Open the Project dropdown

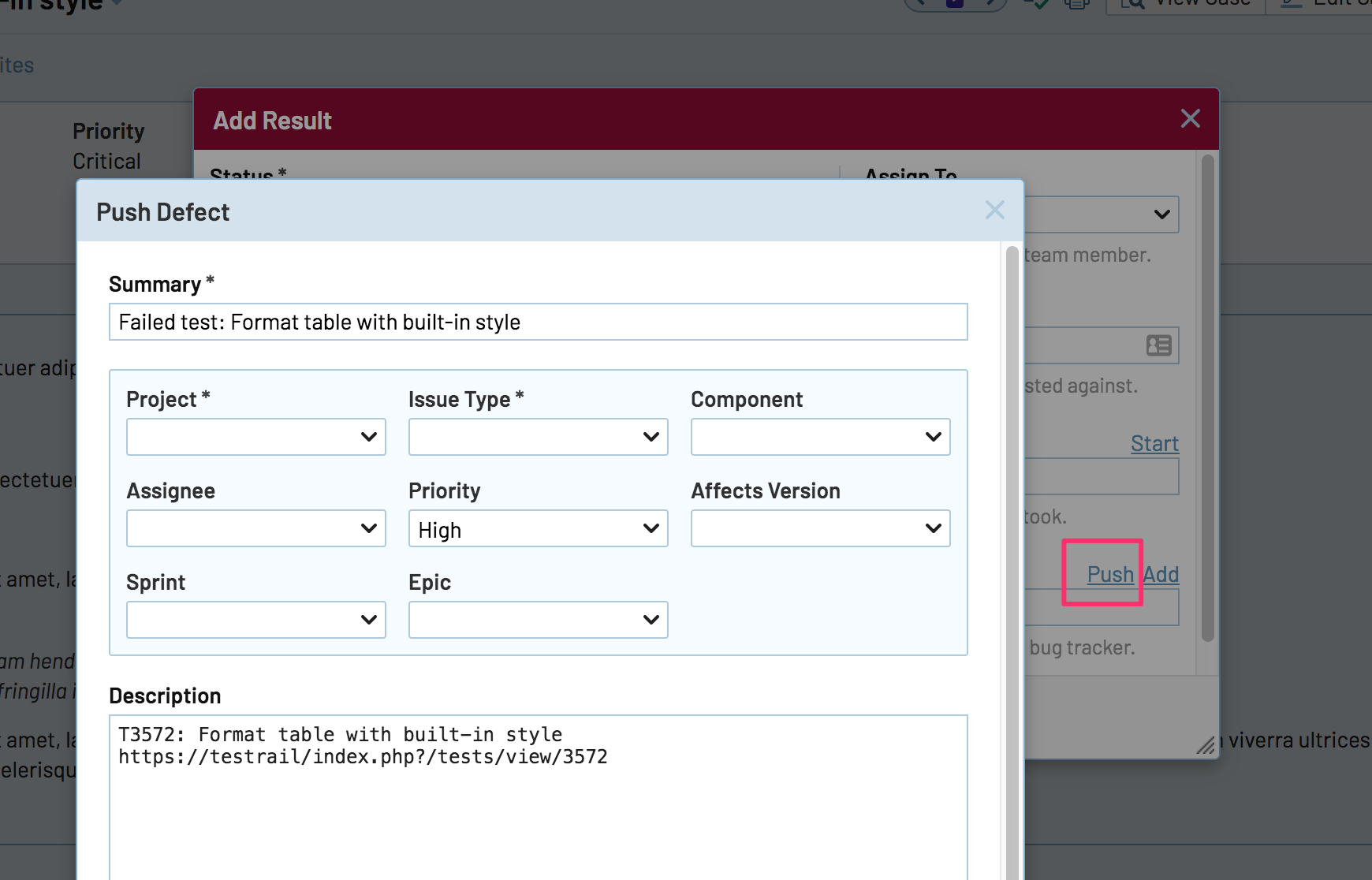[x=255, y=437]
